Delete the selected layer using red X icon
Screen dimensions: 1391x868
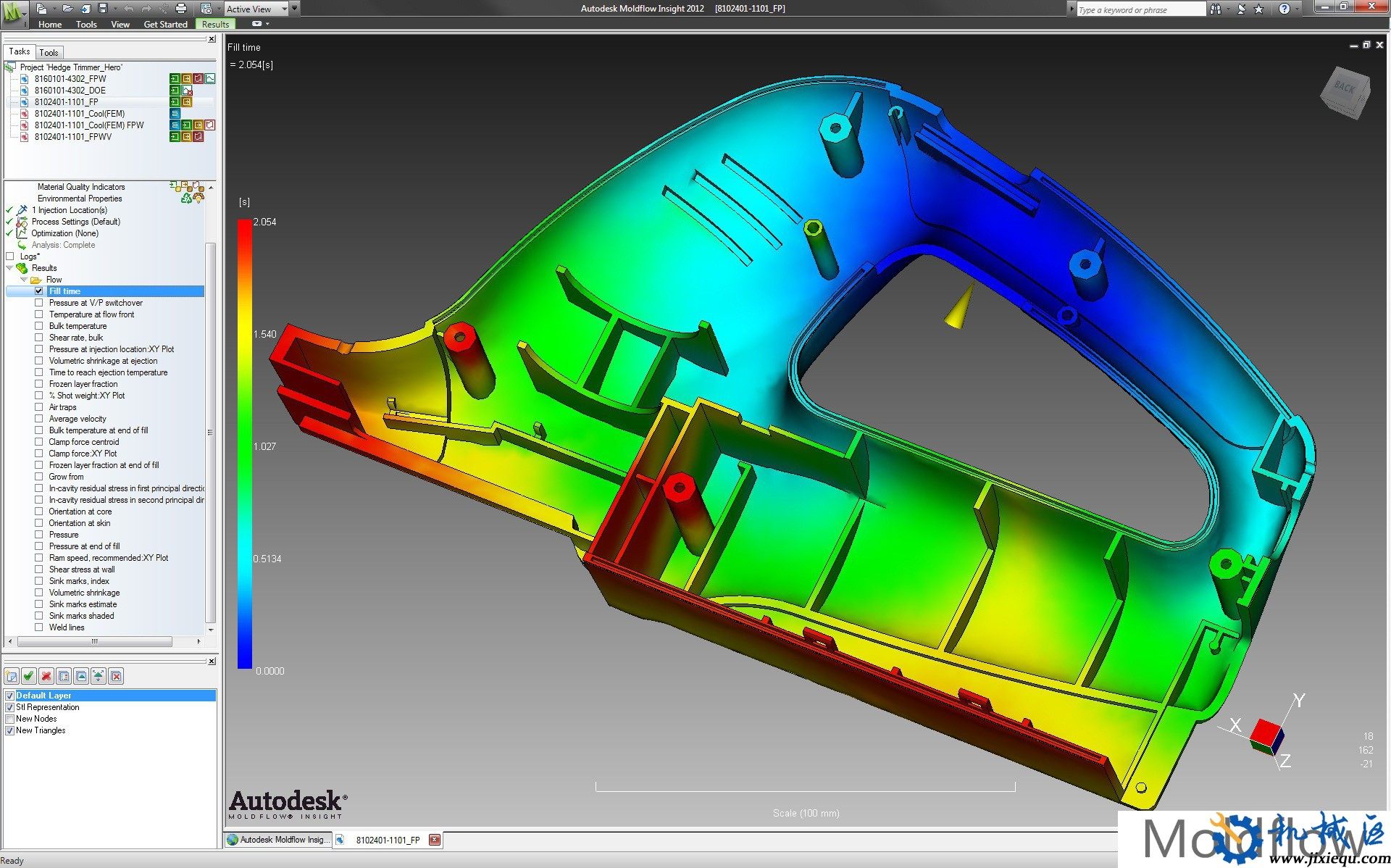(46, 676)
